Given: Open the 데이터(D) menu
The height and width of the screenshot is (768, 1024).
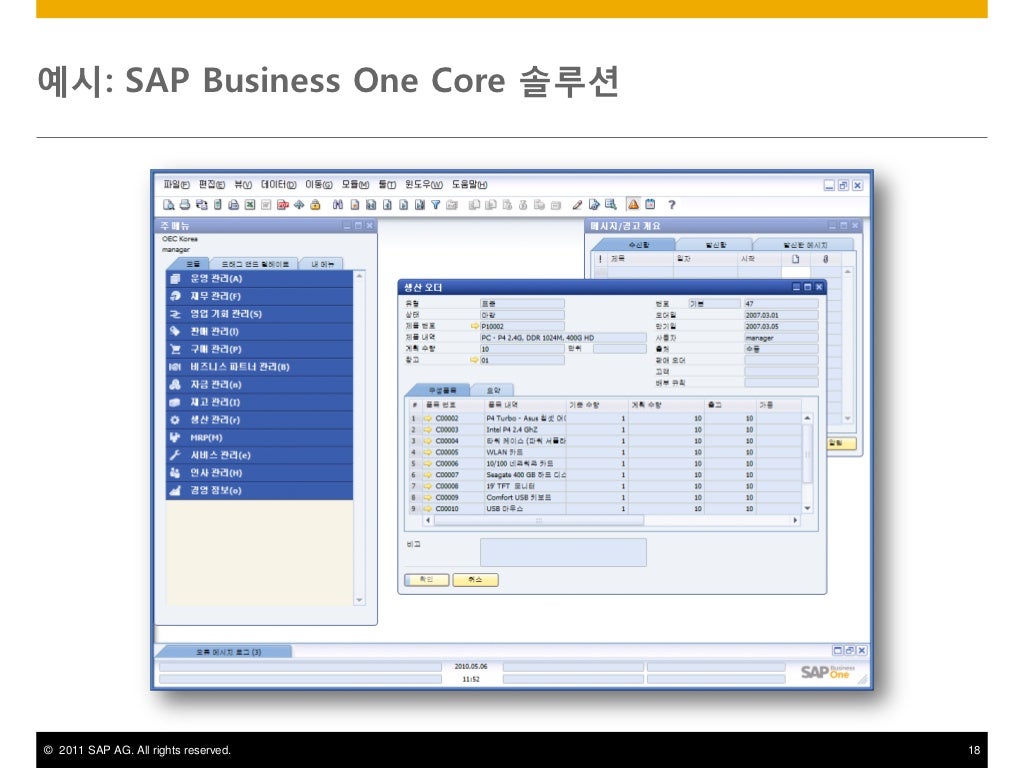Looking at the screenshot, I should [278, 185].
